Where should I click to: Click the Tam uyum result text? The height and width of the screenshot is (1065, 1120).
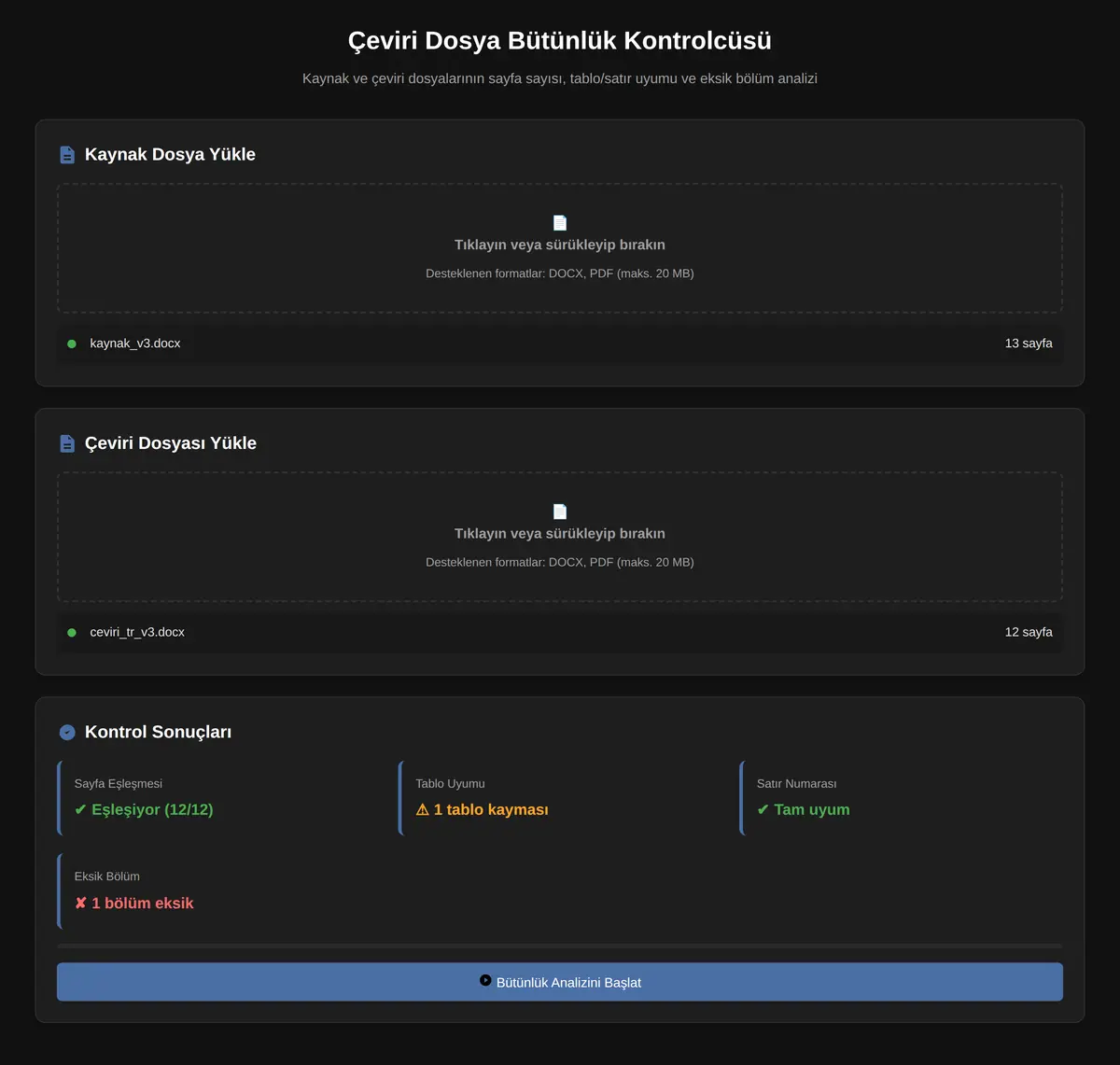(812, 809)
